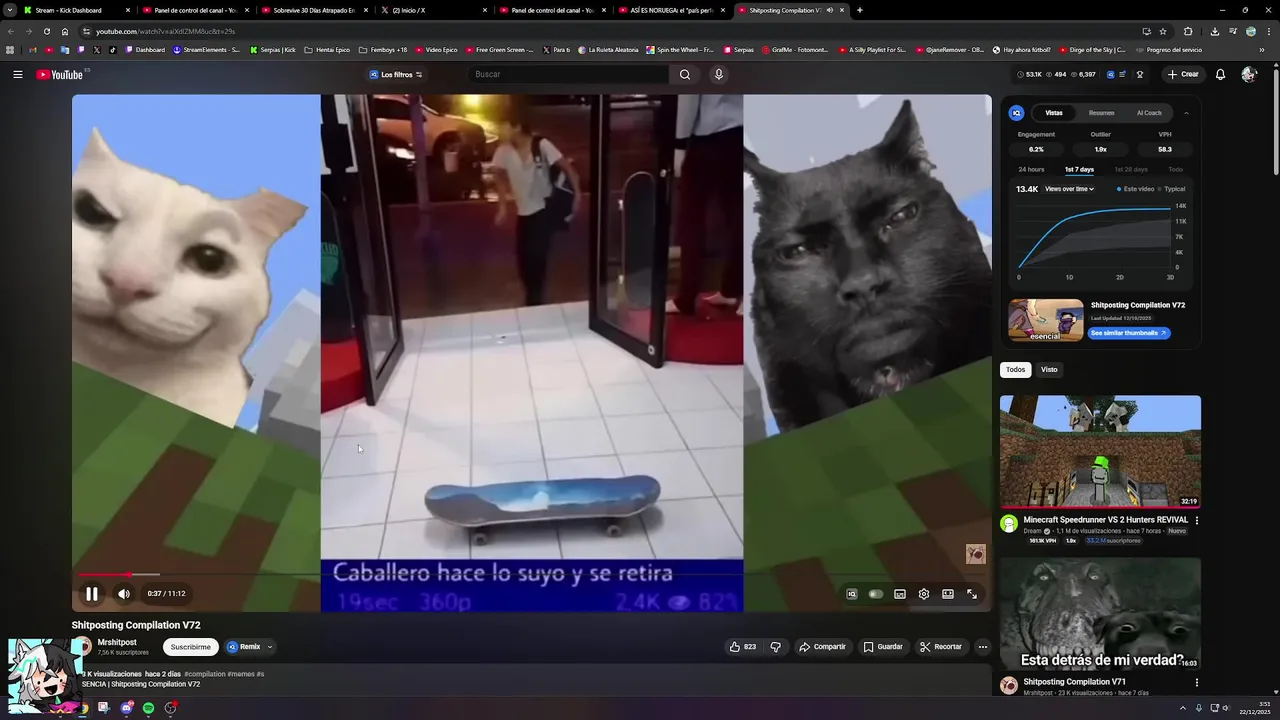The image size is (1280, 720).
Task: Click the vidIQ icon in player controls
Action: (x=852, y=594)
